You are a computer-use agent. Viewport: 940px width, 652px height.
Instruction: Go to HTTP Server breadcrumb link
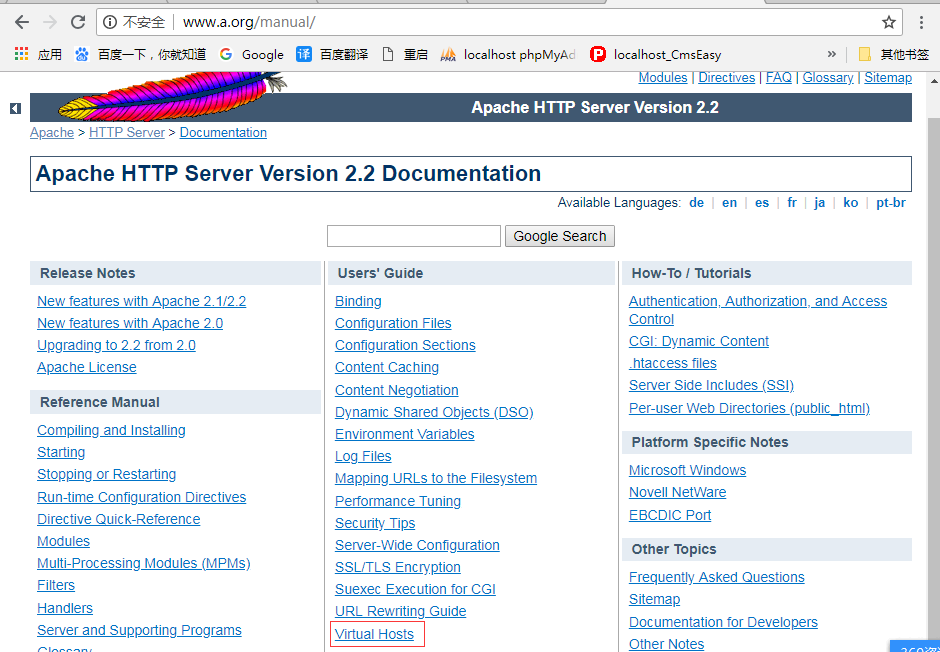126,132
